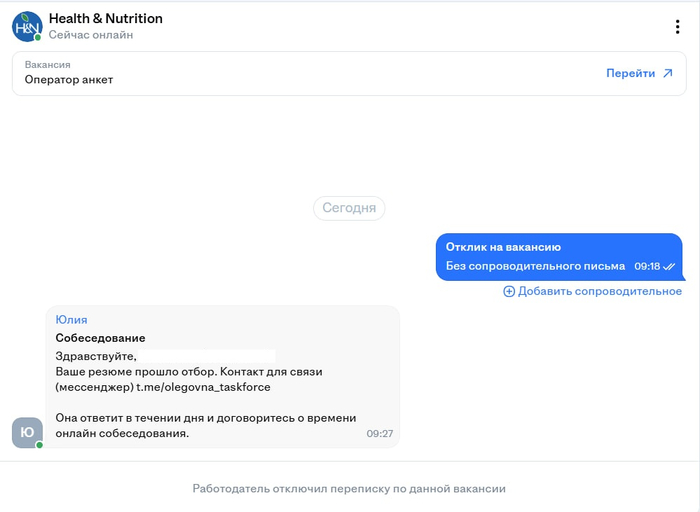
Task: Click the Health & Nutrition chat title
Action: [105, 18]
